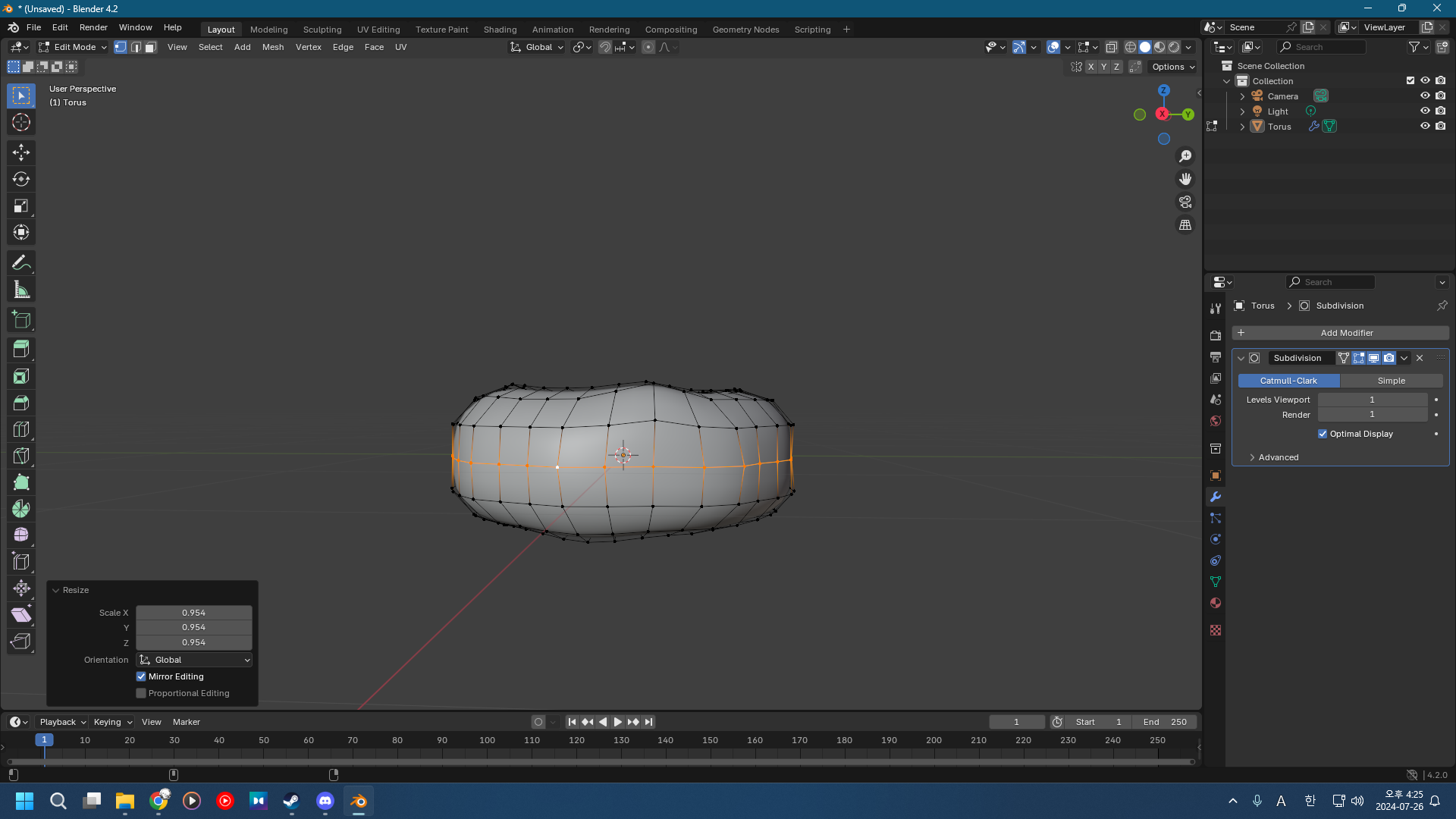Screen dimensions: 1456x819
Task: Select the Rotate tool
Action: (x=21, y=179)
